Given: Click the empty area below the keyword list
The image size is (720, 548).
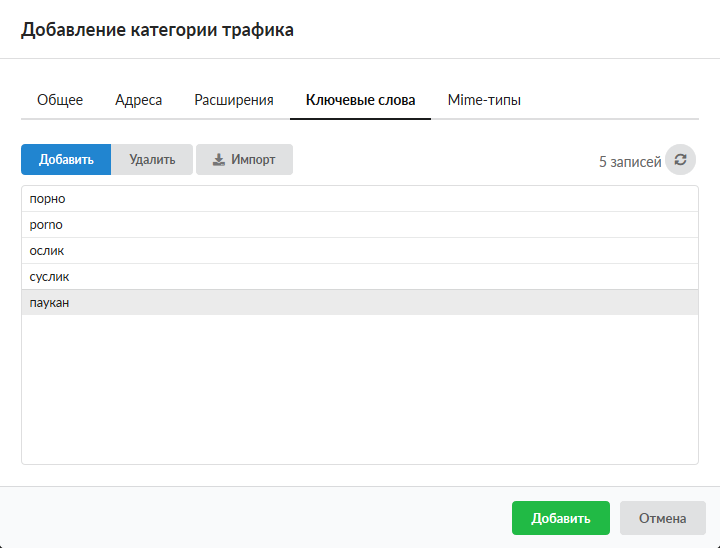Looking at the screenshot, I should tap(360, 390).
